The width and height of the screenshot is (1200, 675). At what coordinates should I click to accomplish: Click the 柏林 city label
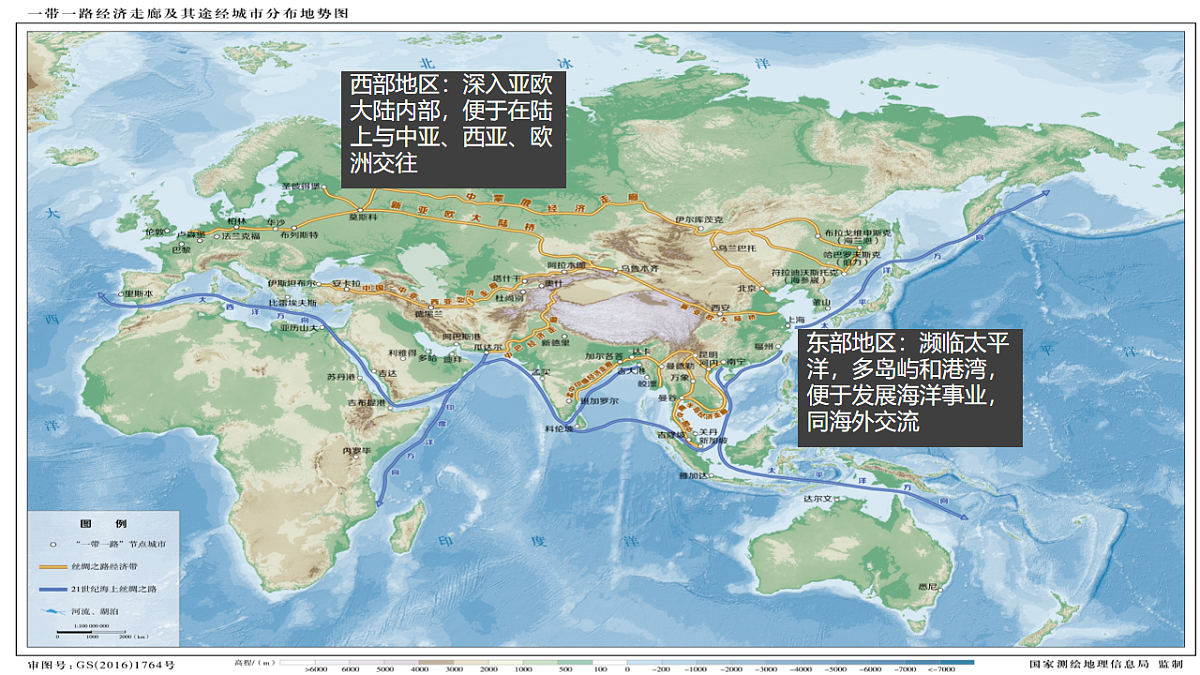(237, 220)
